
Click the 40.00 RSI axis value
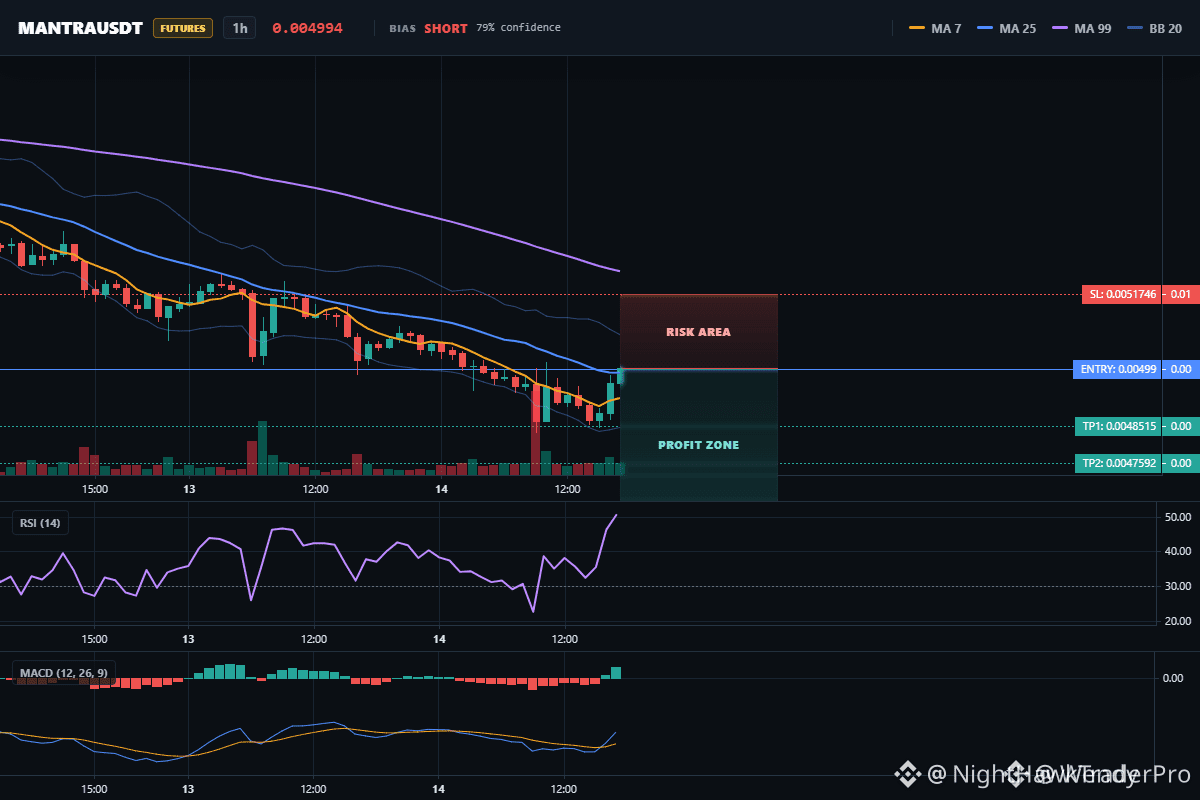(1176, 551)
